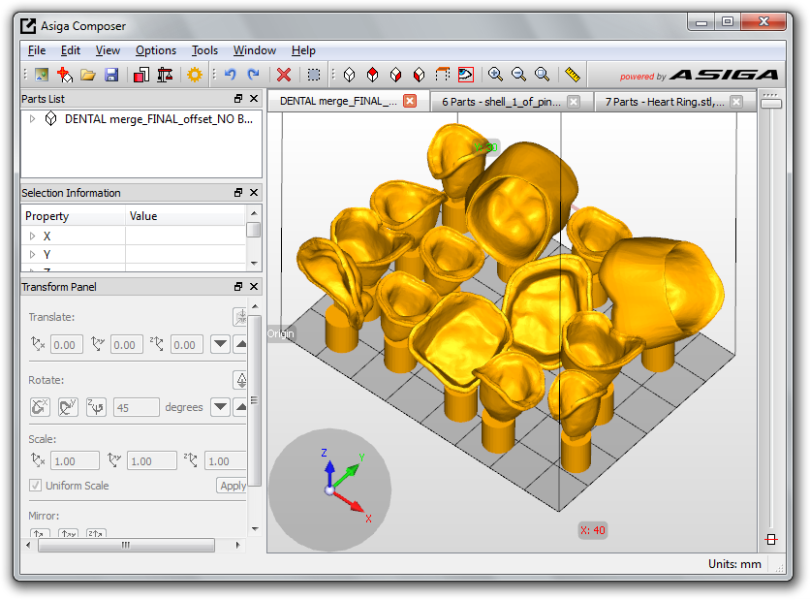Open the File menu

(37, 51)
